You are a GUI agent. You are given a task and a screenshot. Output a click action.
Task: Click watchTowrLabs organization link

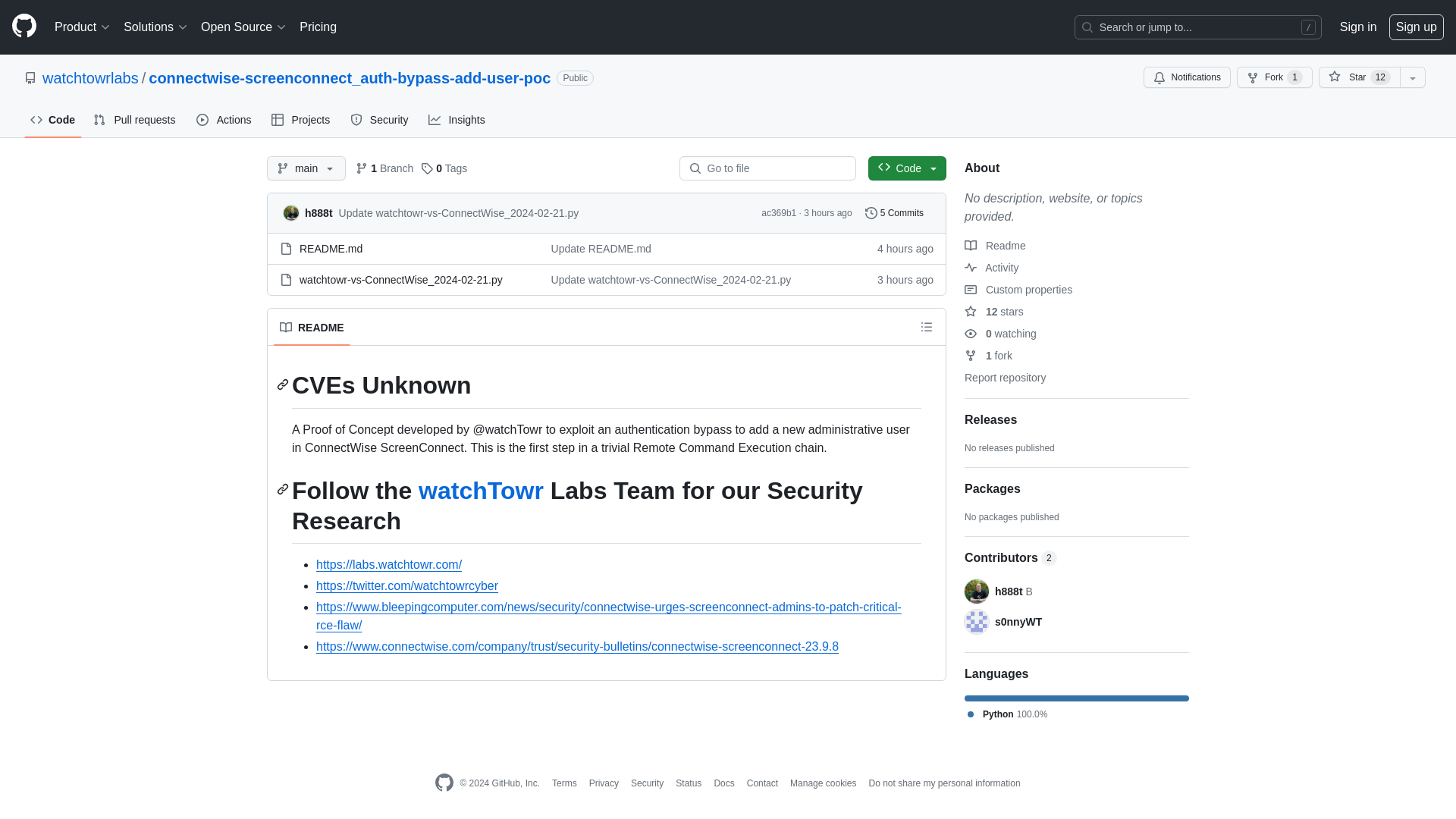[90, 77]
